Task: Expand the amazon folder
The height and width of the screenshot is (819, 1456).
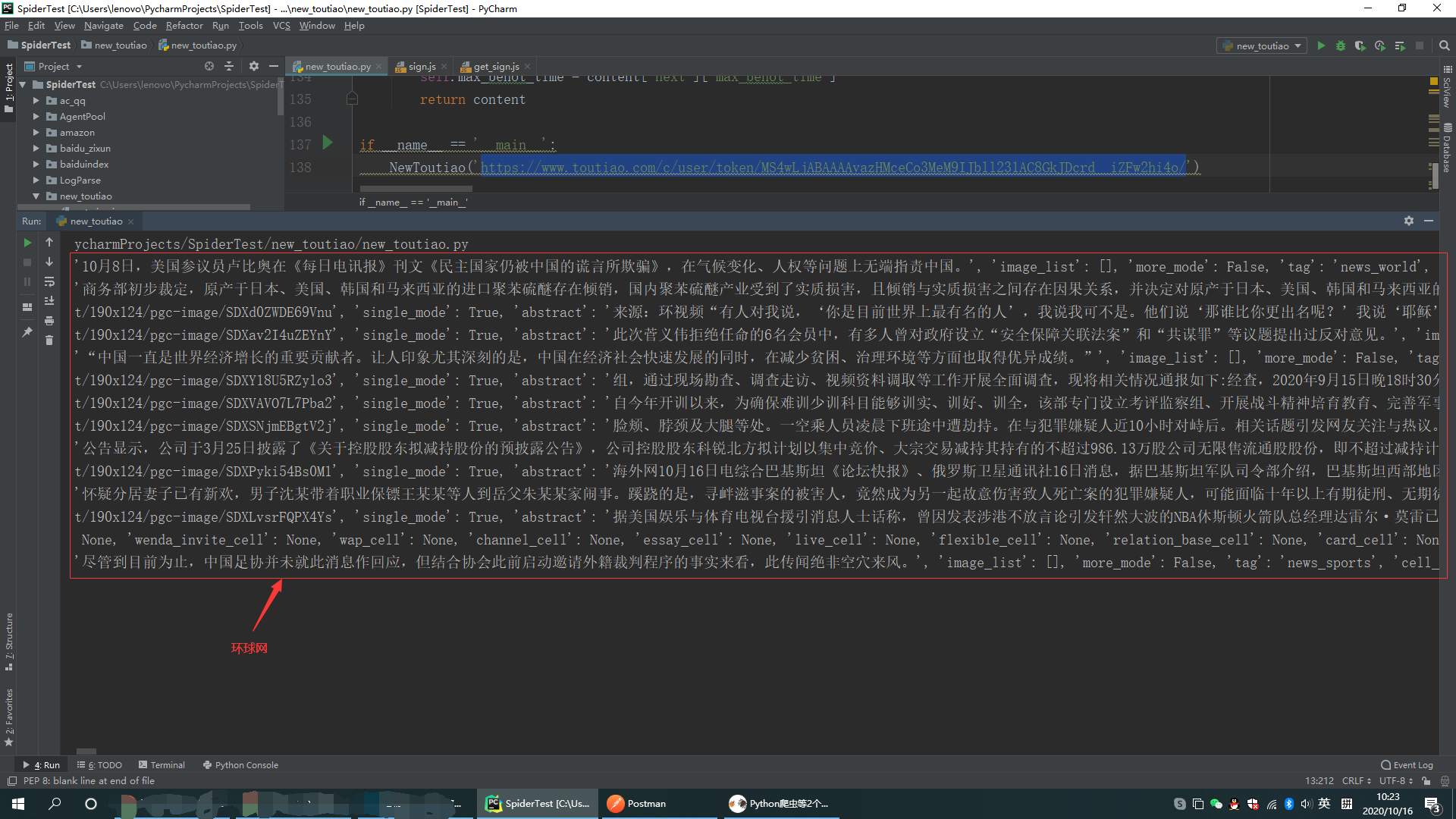Action: pos(36,133)
